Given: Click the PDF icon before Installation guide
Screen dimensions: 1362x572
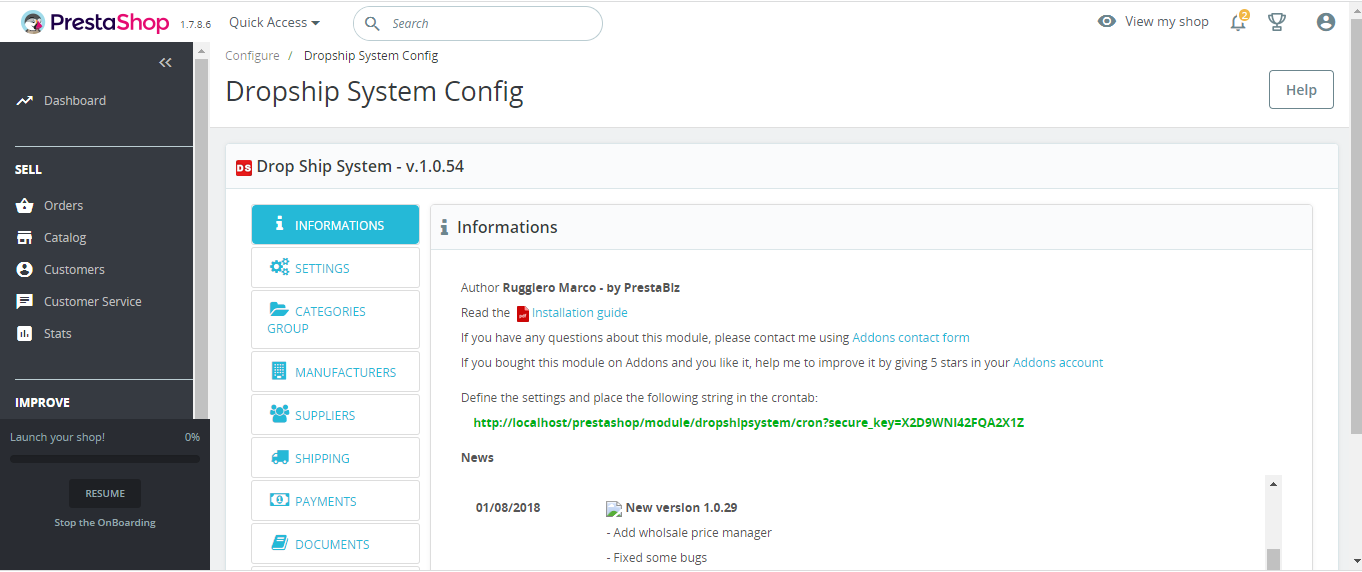Looking at the screenshot, I should tap(522, 314).
